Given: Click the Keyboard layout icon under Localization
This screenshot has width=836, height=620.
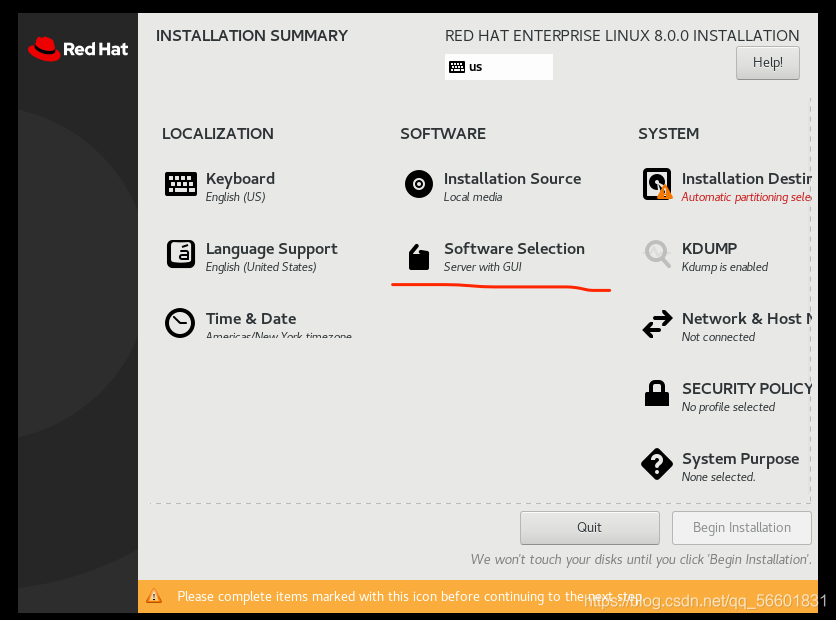Looking at the screenshot, I should point(181,184).
